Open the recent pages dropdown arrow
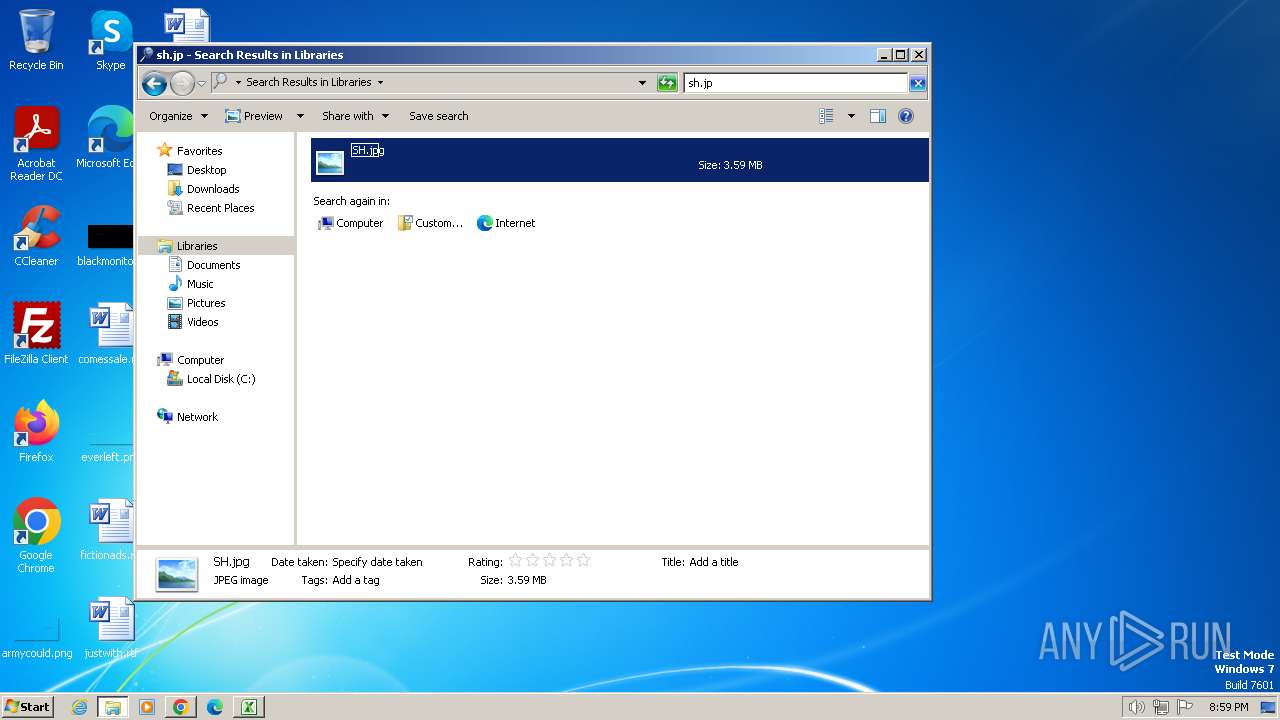Image resolution: width=1280 pixels, height=720 pixels. click(201, 83)
